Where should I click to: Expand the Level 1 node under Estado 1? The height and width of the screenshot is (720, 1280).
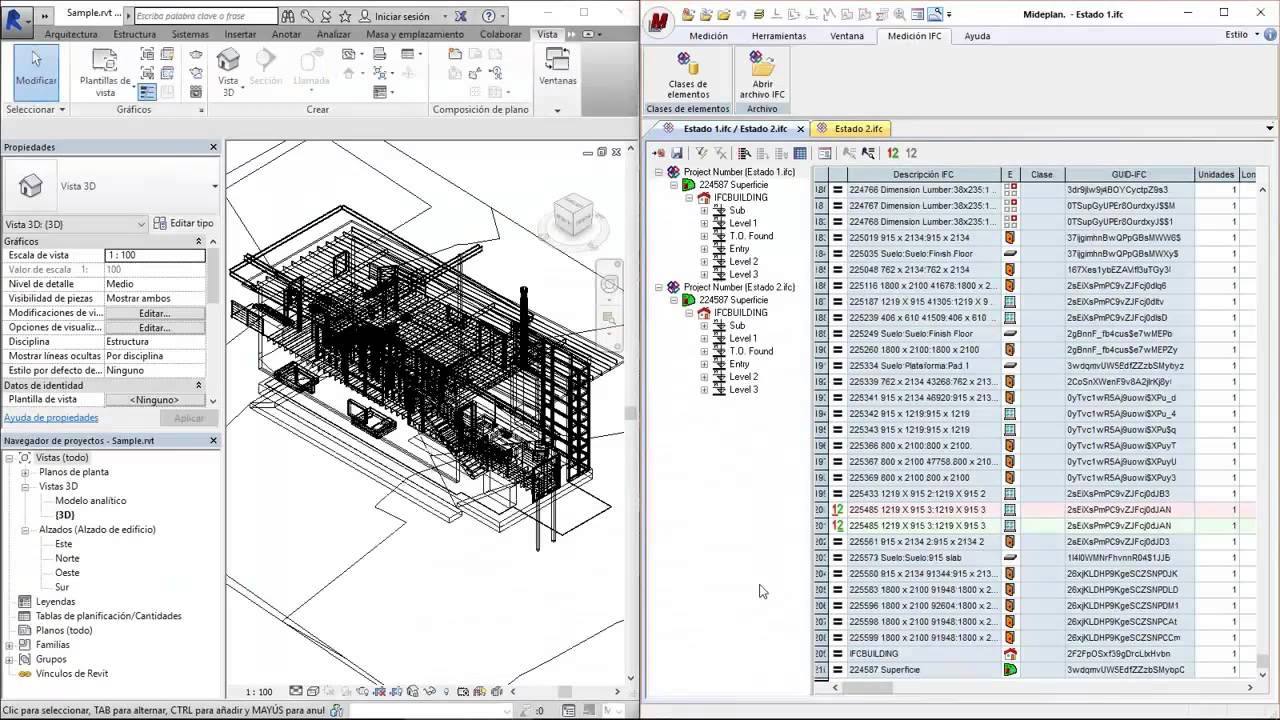pyautogui.click(x=704, y=223)
